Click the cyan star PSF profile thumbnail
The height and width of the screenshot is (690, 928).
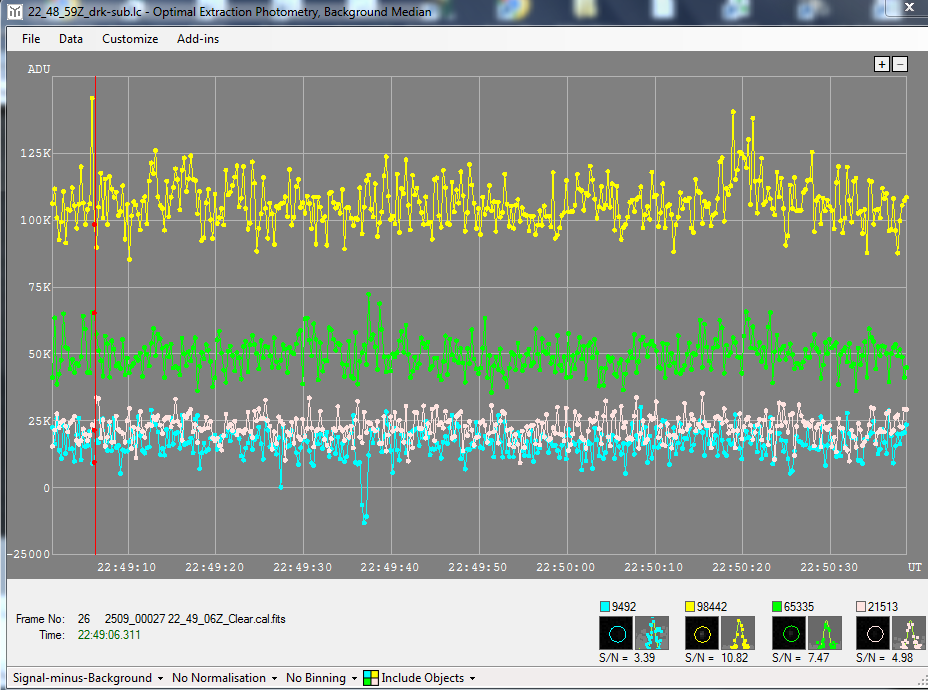click(x=654, y=633)
